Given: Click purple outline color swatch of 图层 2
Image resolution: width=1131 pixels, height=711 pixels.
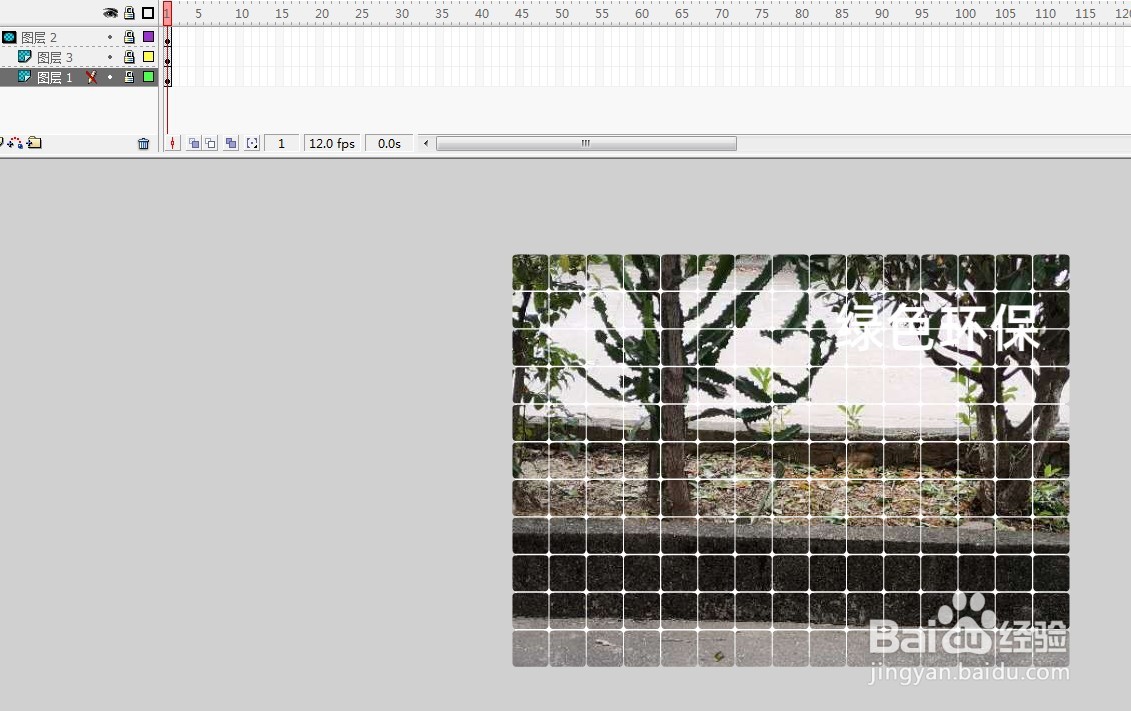Looking at the screenshot, I should coord(149,37).
